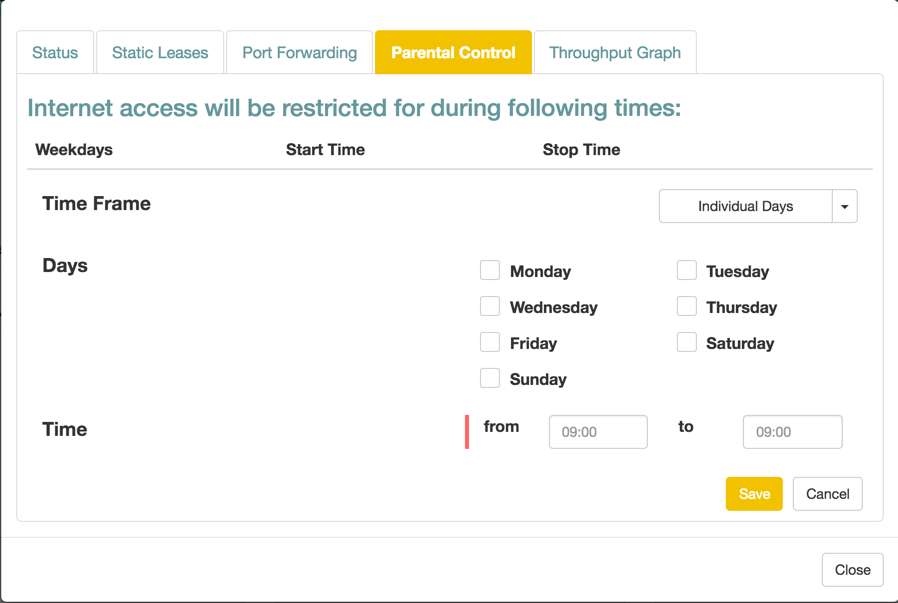This screenshot has height=603, width=898.
Task: Toggle the Thursday checkbox
Action: click(x=686, y=307)
